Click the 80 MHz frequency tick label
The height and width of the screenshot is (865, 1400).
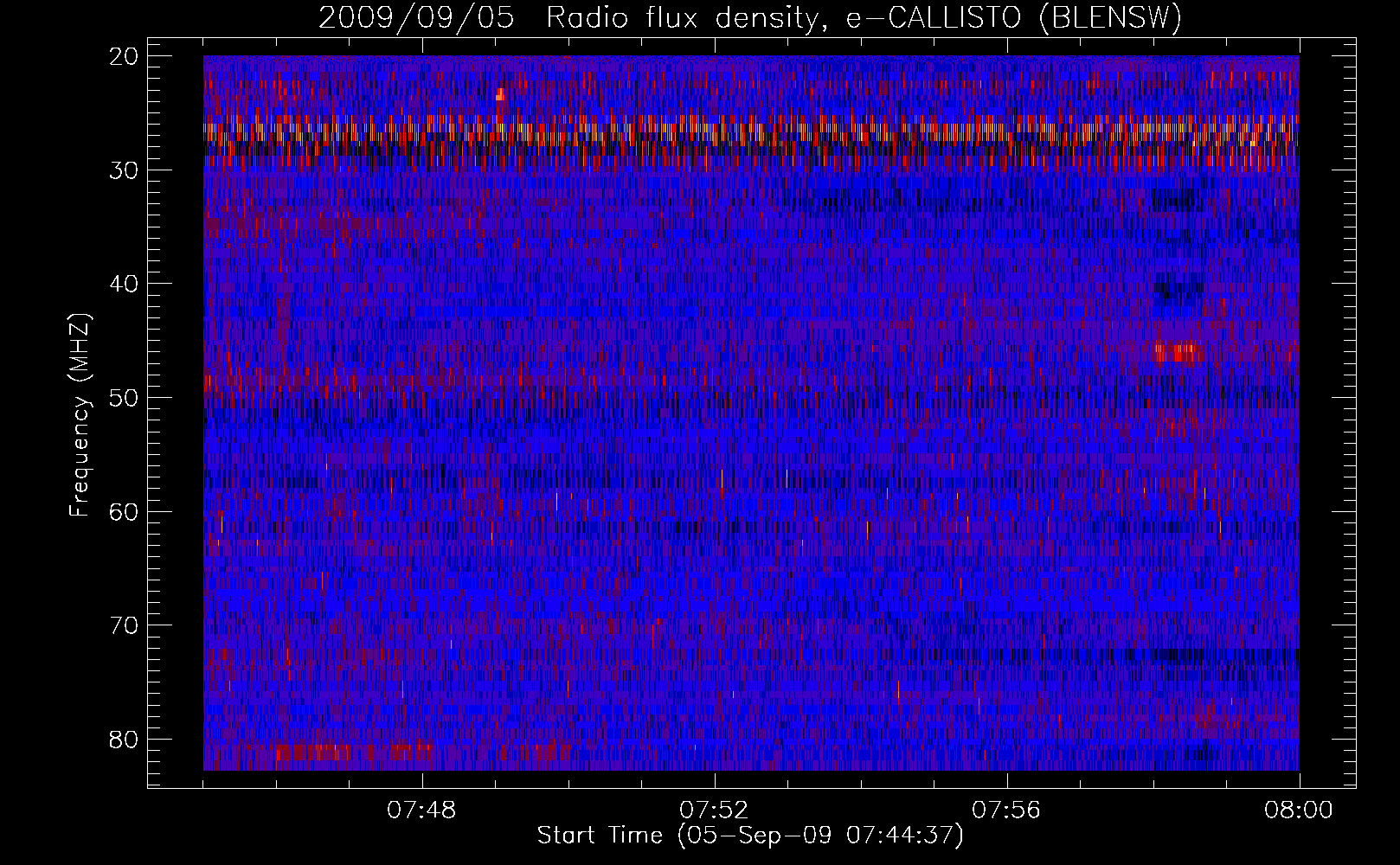(x=125, y=740)
